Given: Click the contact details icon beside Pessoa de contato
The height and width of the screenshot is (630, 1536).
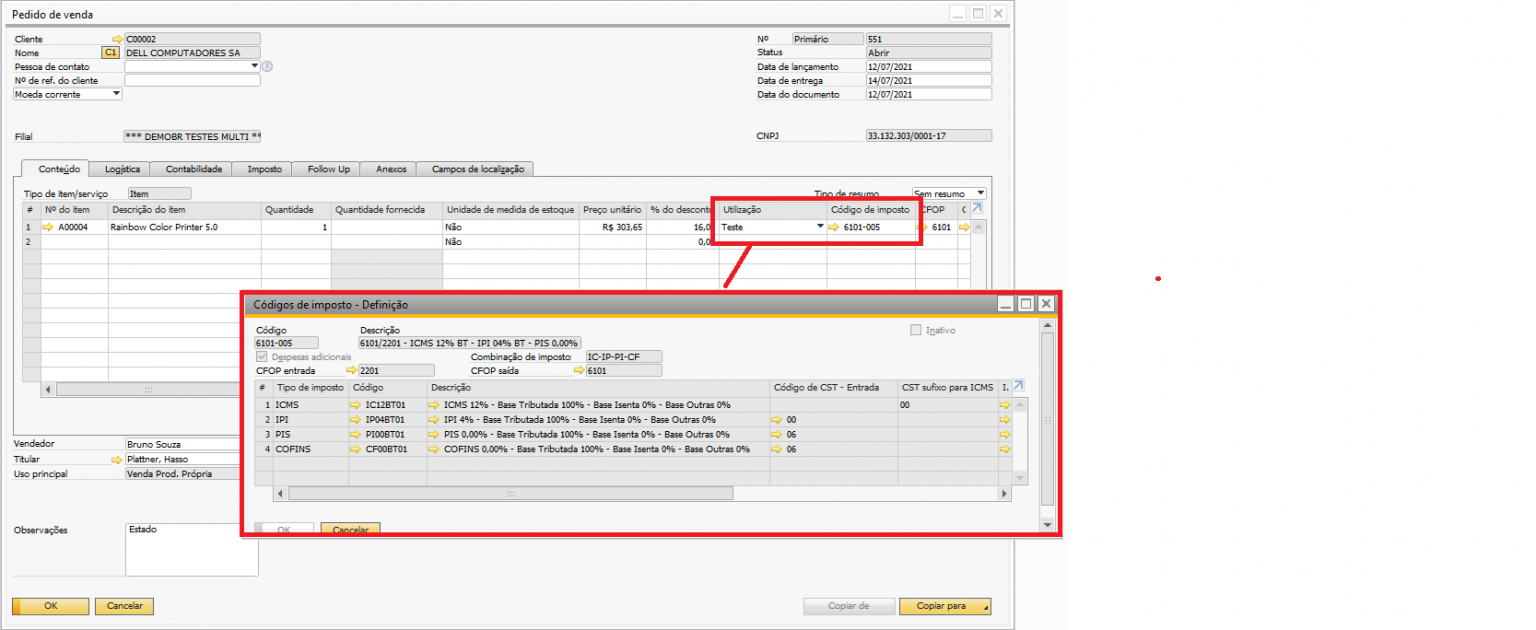Looking at the screenshot, I should pos(268,67).
